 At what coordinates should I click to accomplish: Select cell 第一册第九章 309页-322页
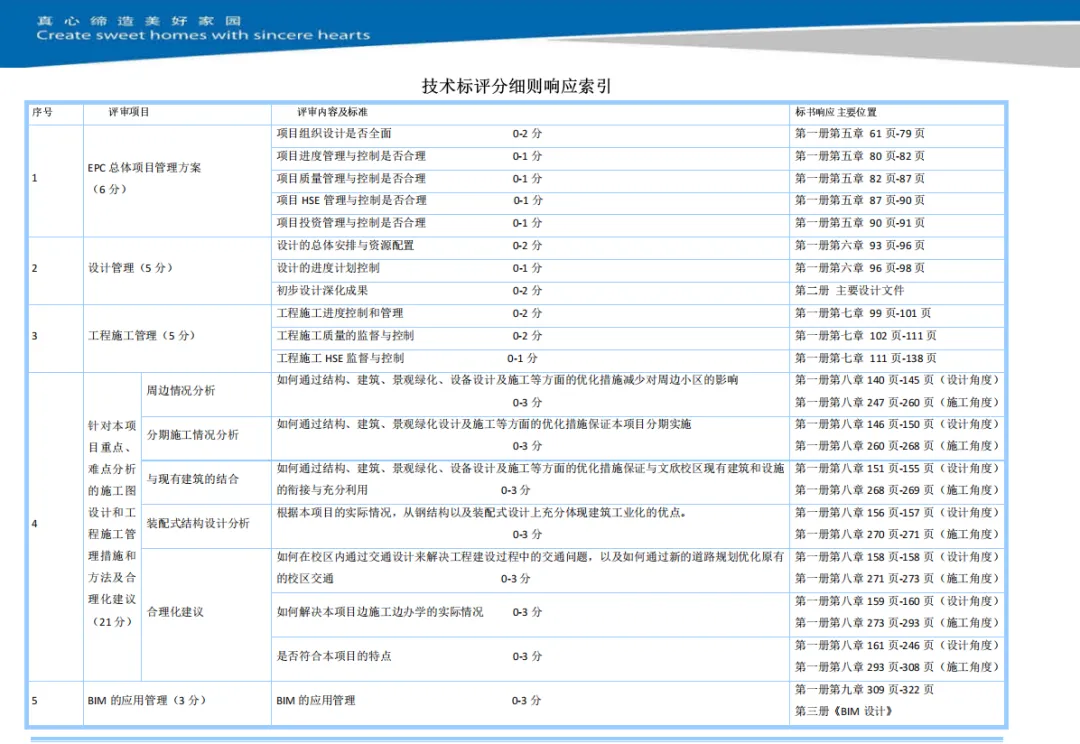click(x=864, y=690)
